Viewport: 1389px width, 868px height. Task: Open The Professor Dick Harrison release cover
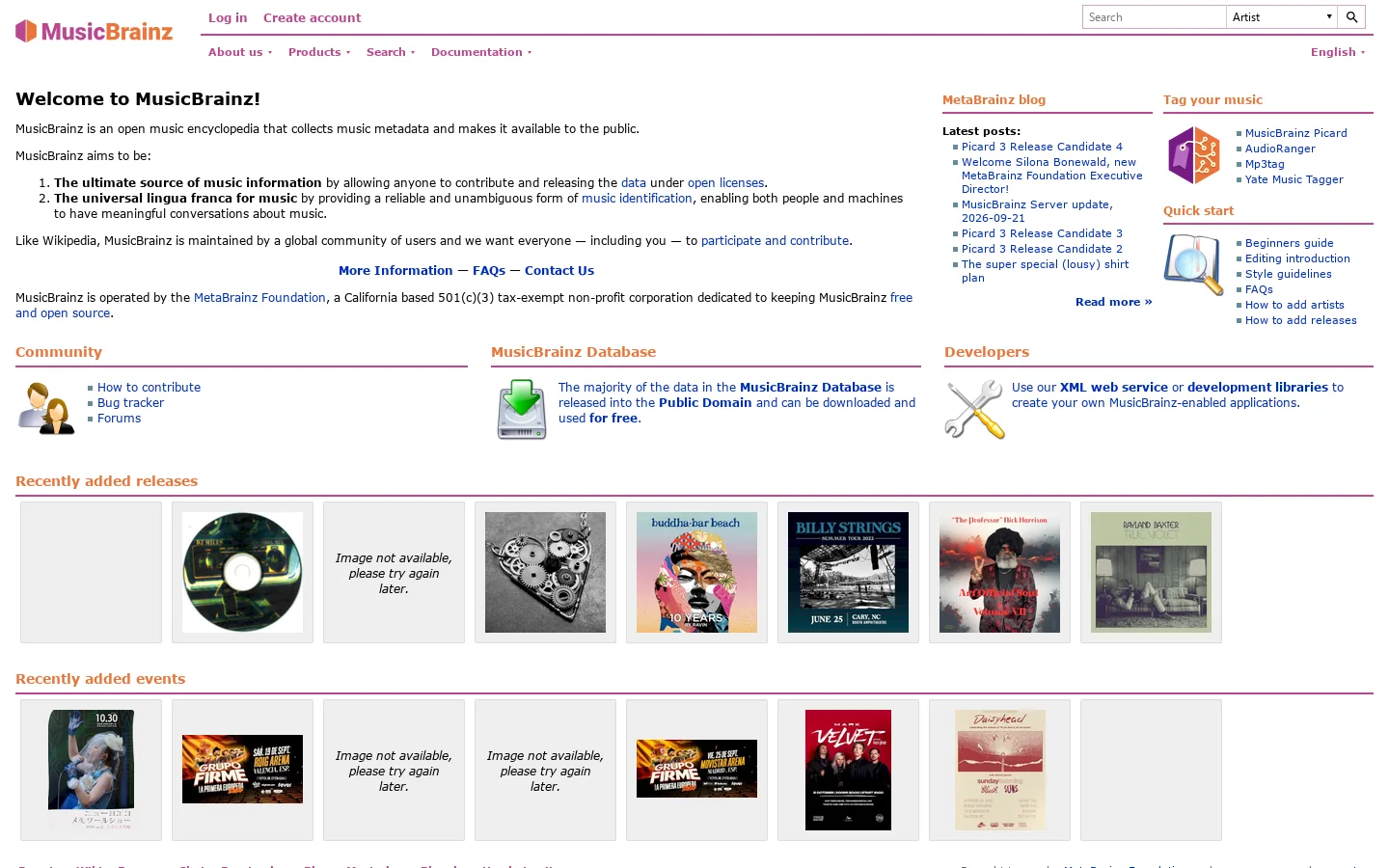coord(999,572)
